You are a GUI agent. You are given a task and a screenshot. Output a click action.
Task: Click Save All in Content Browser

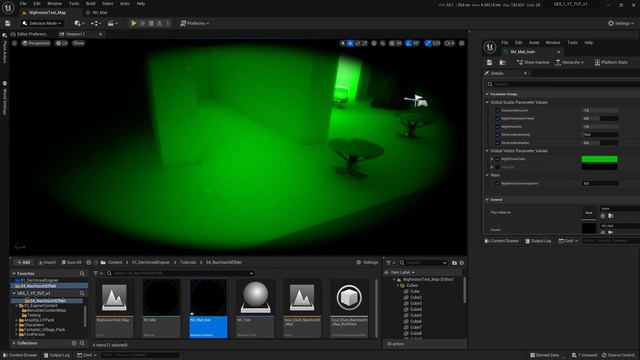tap(71, 262)
